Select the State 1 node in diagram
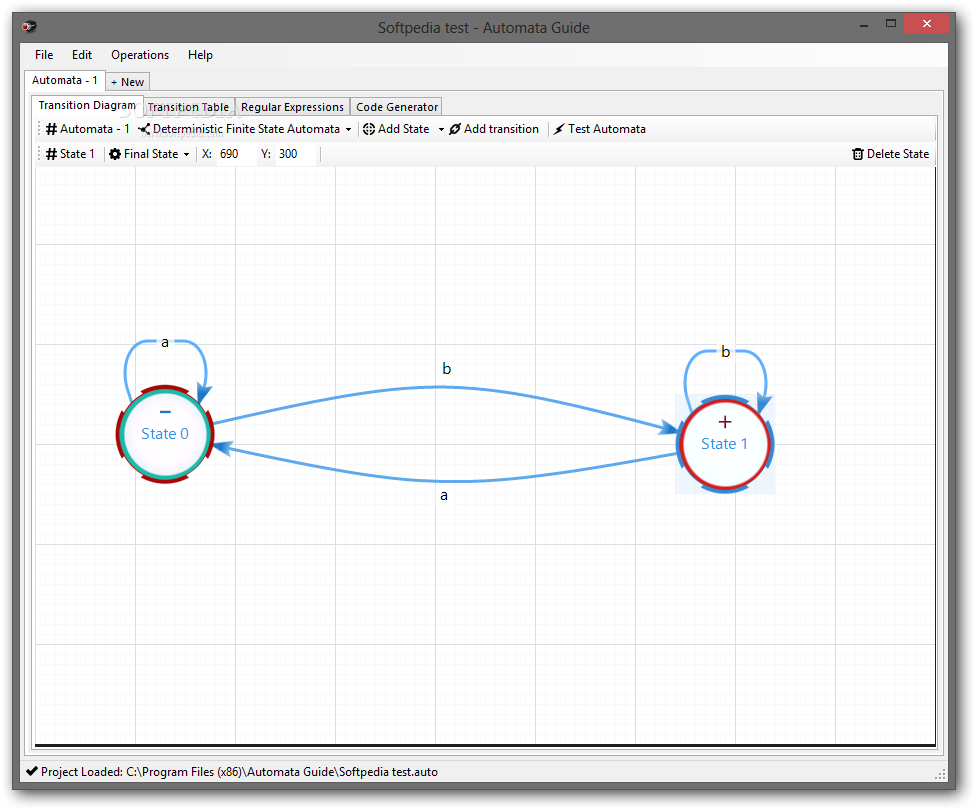 pos(725,445)
